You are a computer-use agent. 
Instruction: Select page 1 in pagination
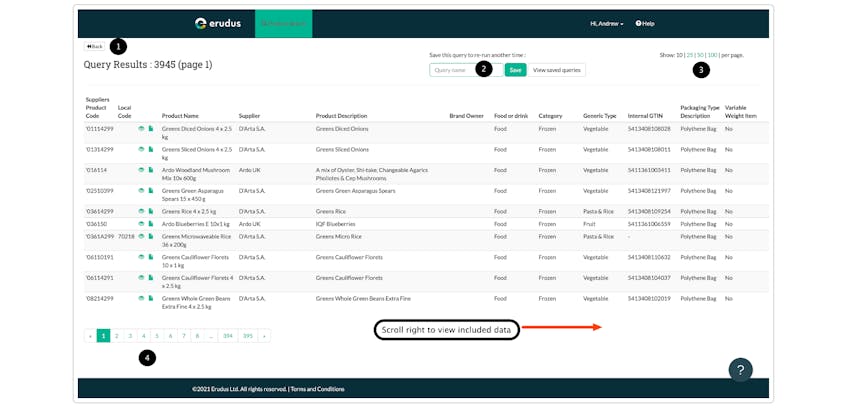103,336
